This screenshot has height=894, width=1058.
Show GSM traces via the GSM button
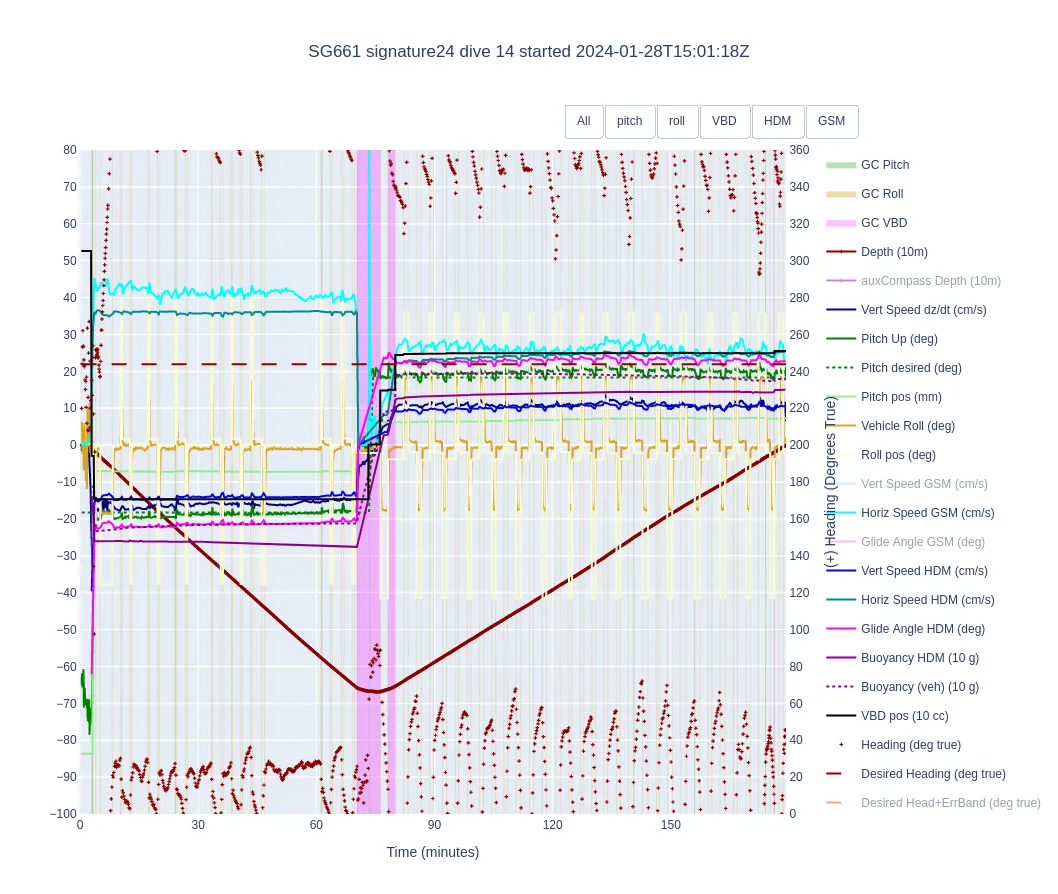point(831,122)
